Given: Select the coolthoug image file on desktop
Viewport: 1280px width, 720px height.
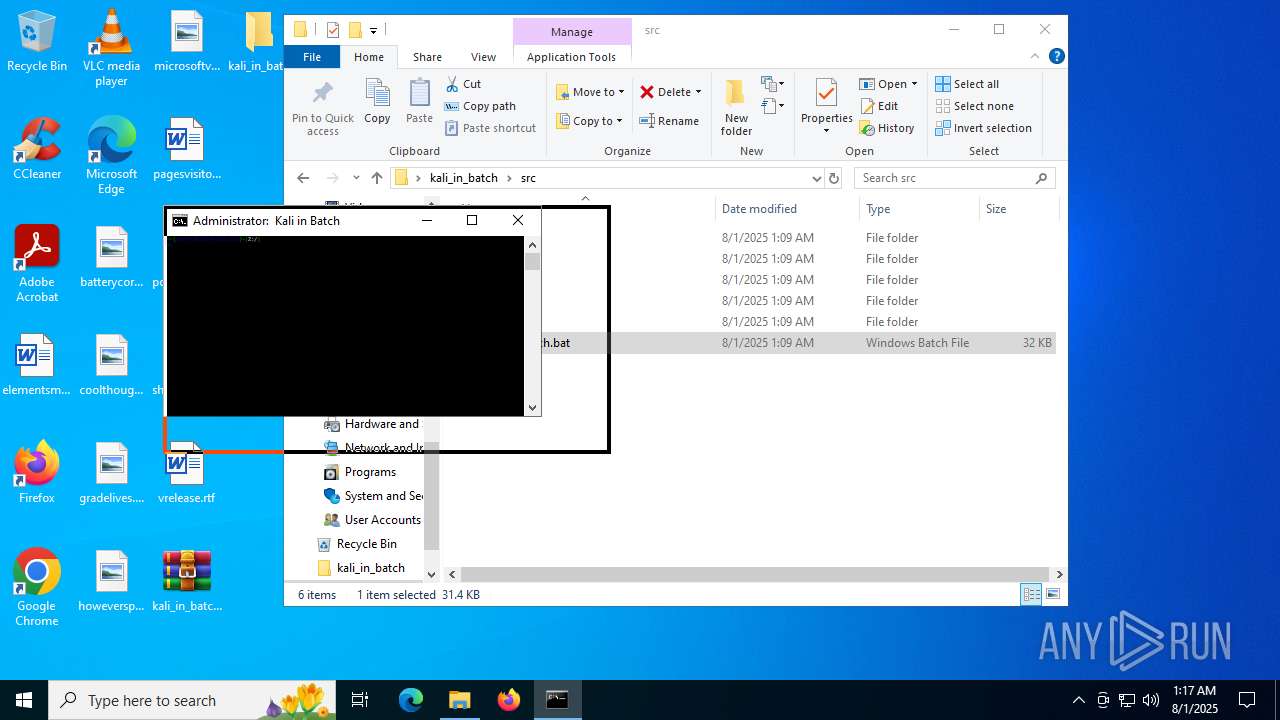Looking at the screenshot, I should 112,364.
